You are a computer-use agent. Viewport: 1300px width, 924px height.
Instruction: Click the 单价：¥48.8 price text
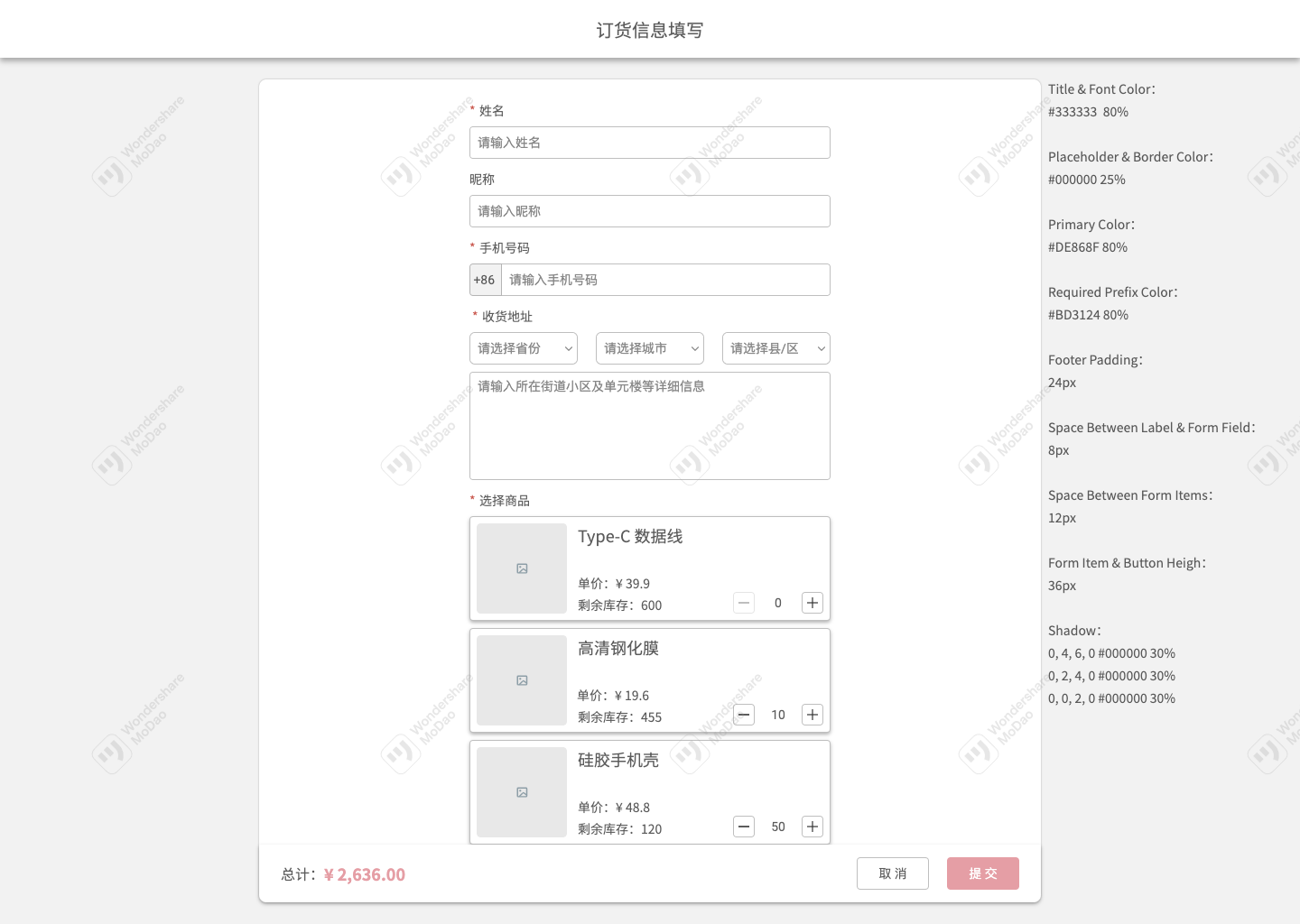[614, 808]
